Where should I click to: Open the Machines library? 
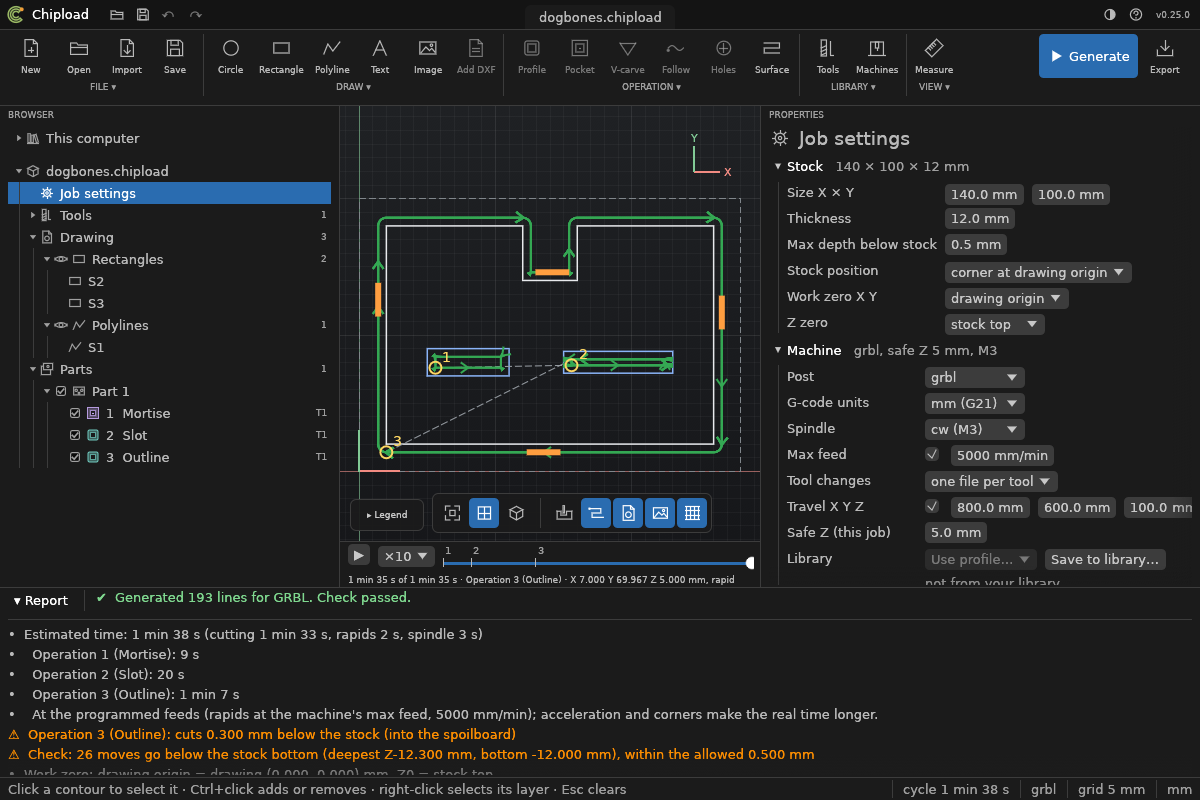tap(877, 56)
